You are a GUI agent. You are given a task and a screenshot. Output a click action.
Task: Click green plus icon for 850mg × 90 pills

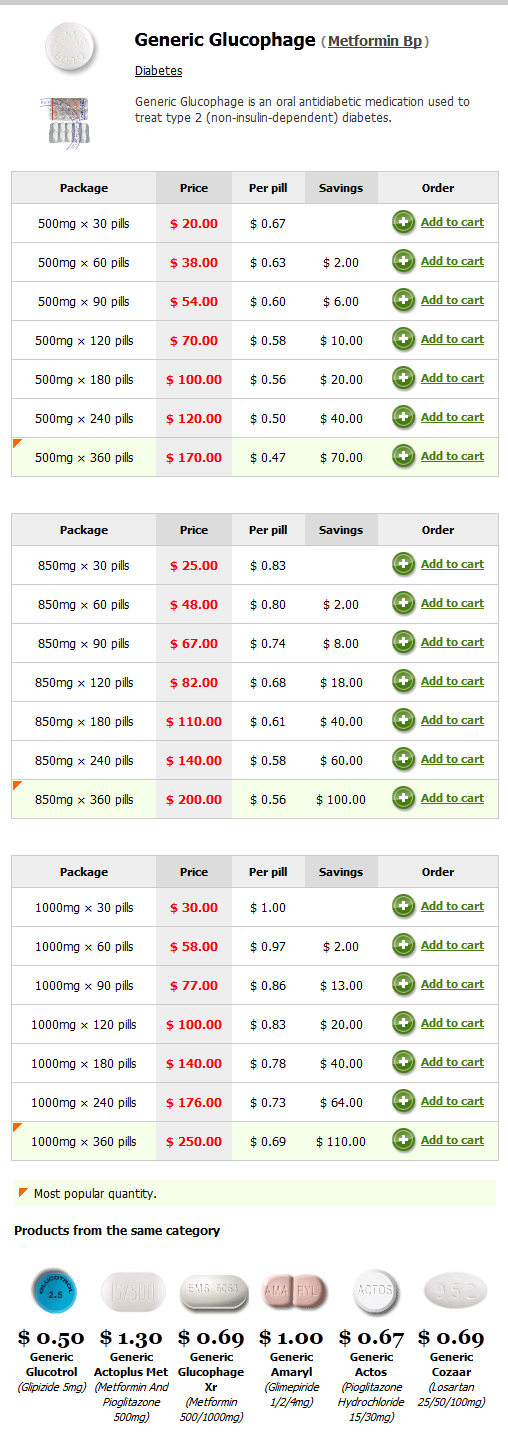403,642
